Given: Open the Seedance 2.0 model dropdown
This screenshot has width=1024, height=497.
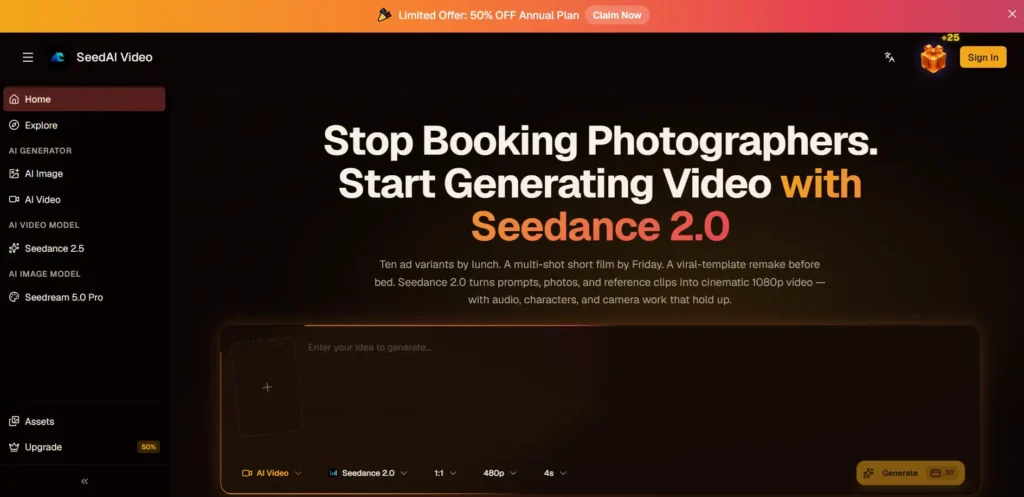Looking at the screenshot, I should (x=368, y=473).
